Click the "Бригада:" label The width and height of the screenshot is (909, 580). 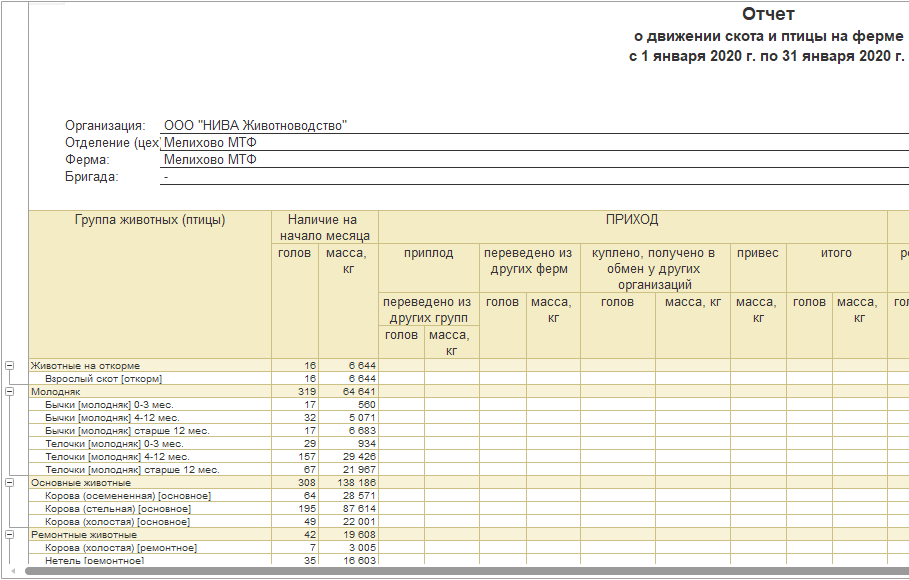(x=92, y=177)
